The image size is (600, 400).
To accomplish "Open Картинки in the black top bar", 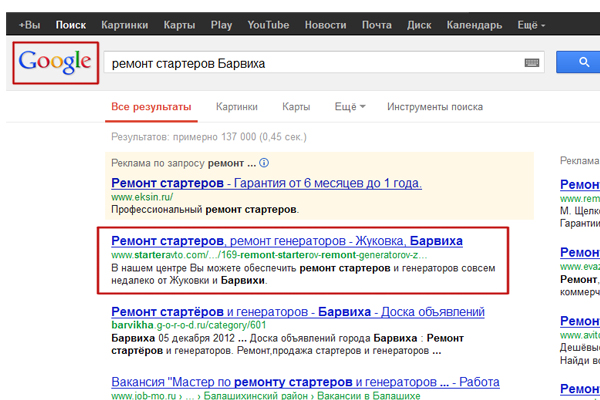I will coord(125,25).
